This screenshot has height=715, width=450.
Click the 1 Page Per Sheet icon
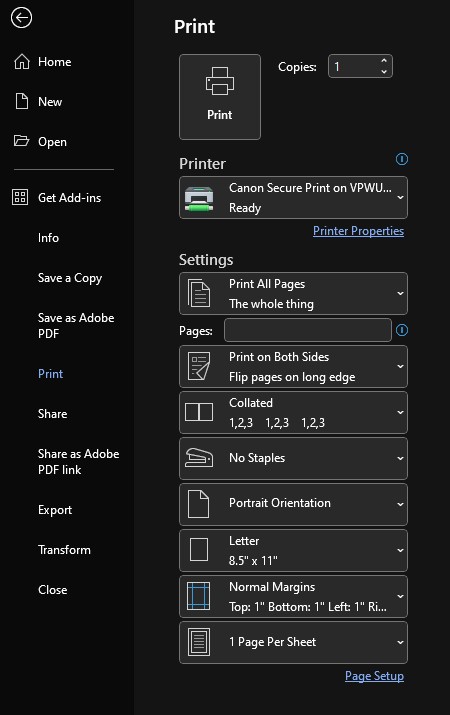(199, 642)
